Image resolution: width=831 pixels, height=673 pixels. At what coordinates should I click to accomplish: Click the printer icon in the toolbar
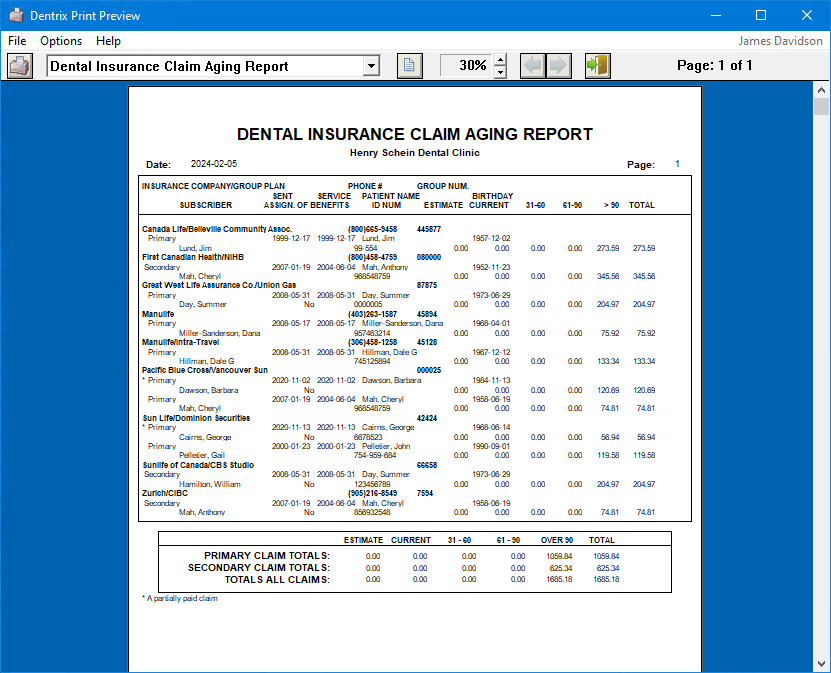[20, 66]
